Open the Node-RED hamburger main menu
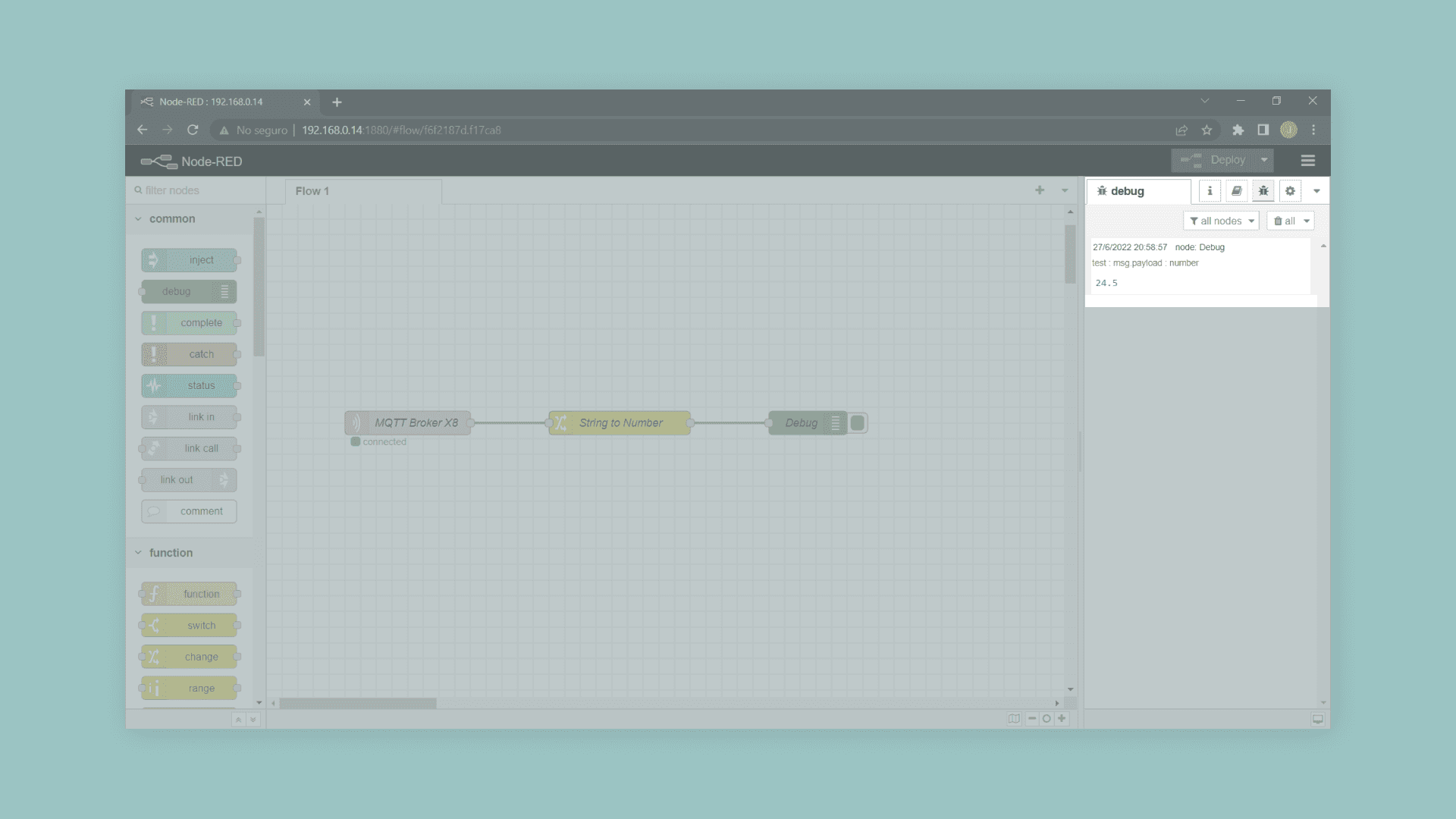Viewport: 1456px width, 819px height. click(x=1307, y=161)
